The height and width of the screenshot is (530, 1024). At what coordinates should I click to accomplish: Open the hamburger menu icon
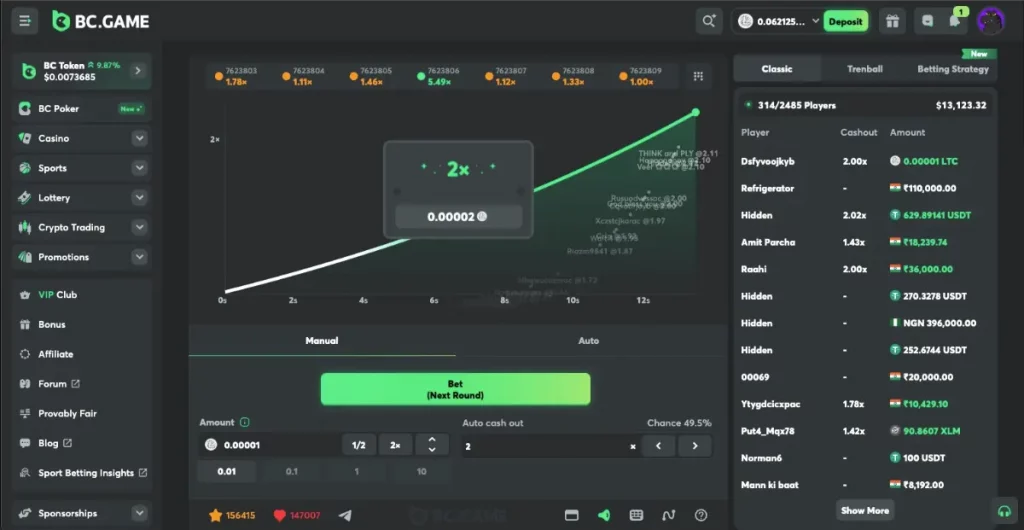point(25,21)
